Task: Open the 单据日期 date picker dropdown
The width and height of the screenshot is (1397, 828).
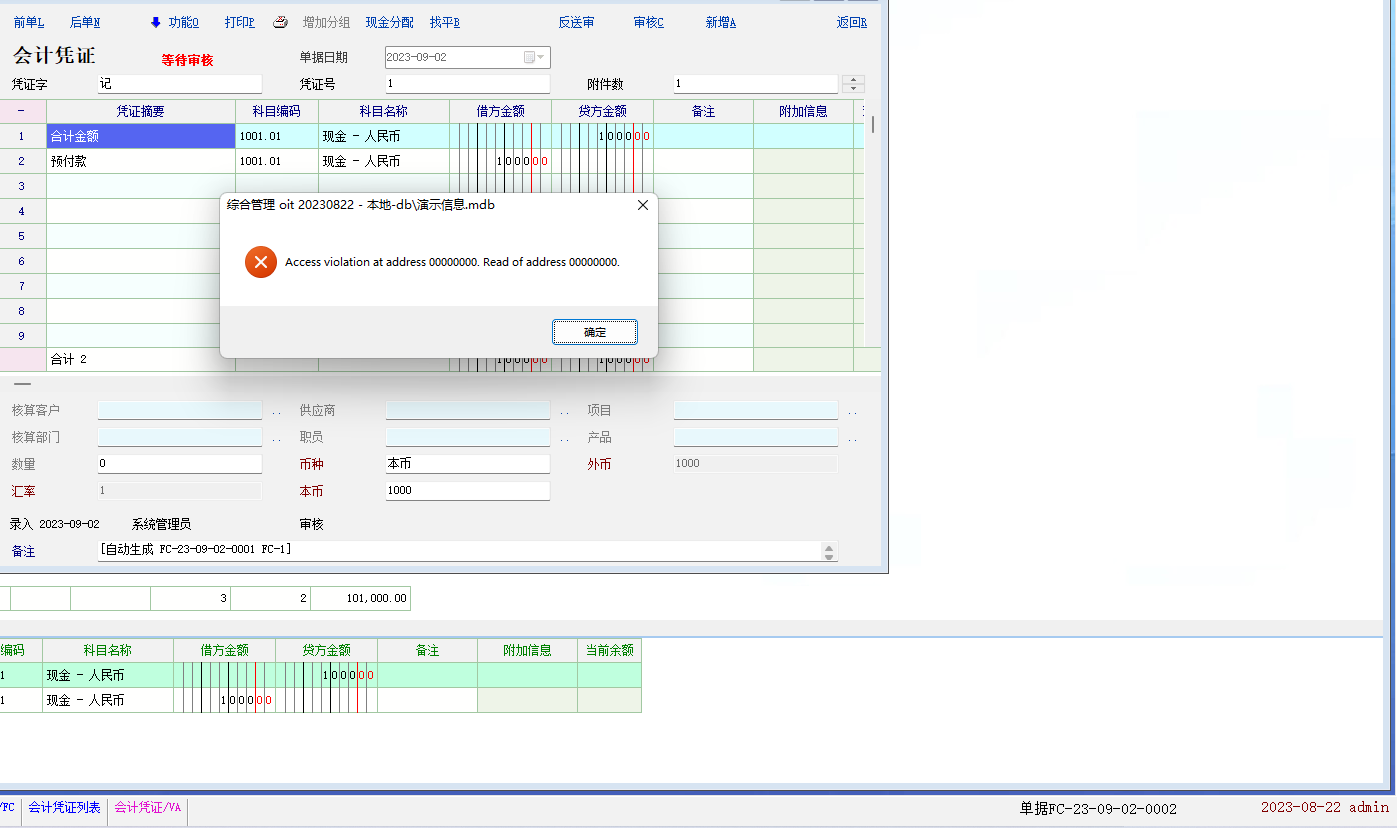Action: click(540, 58)
